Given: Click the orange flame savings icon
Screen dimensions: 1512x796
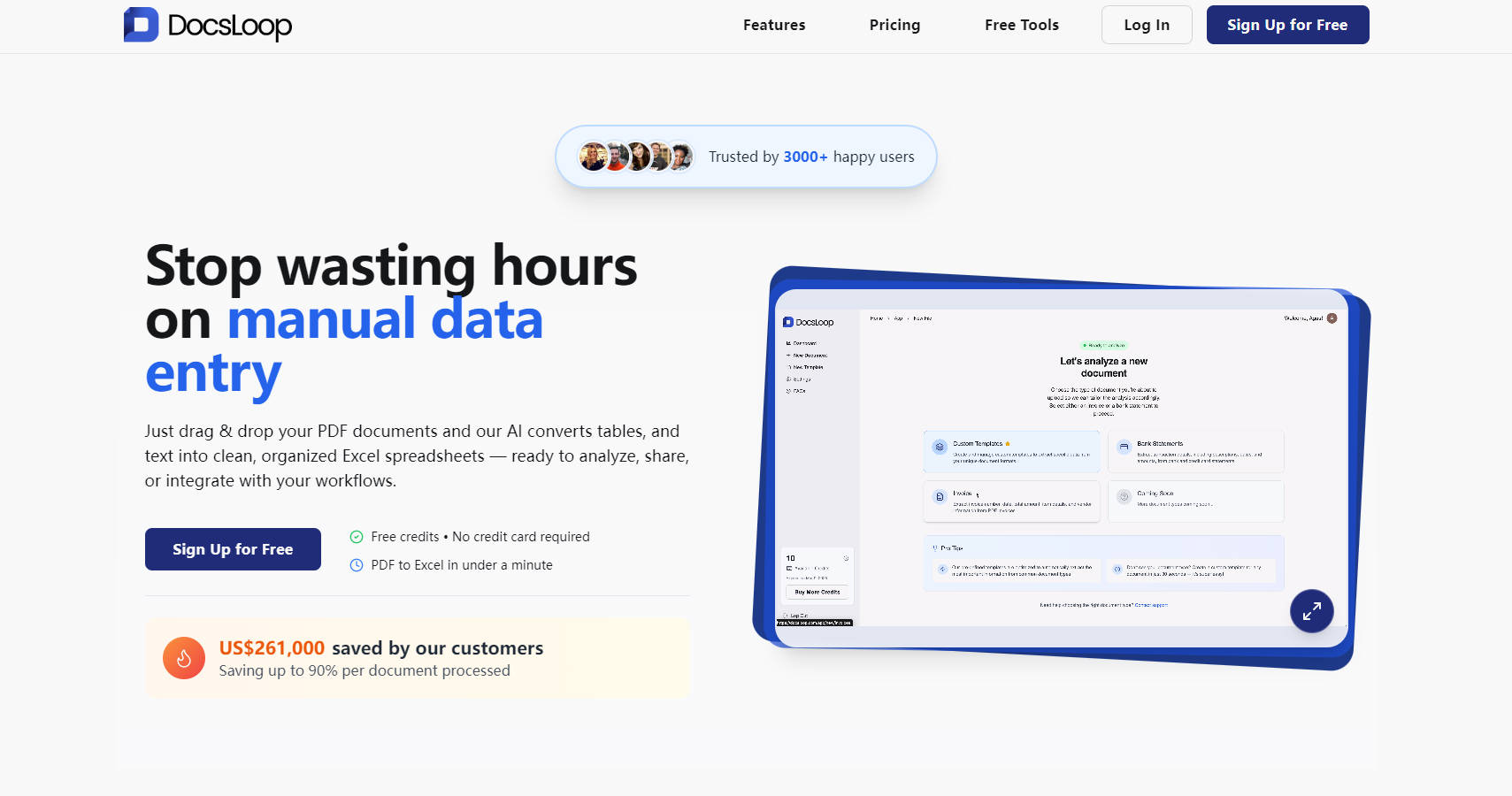Looking at the screenshot, I should click(184, 658).
